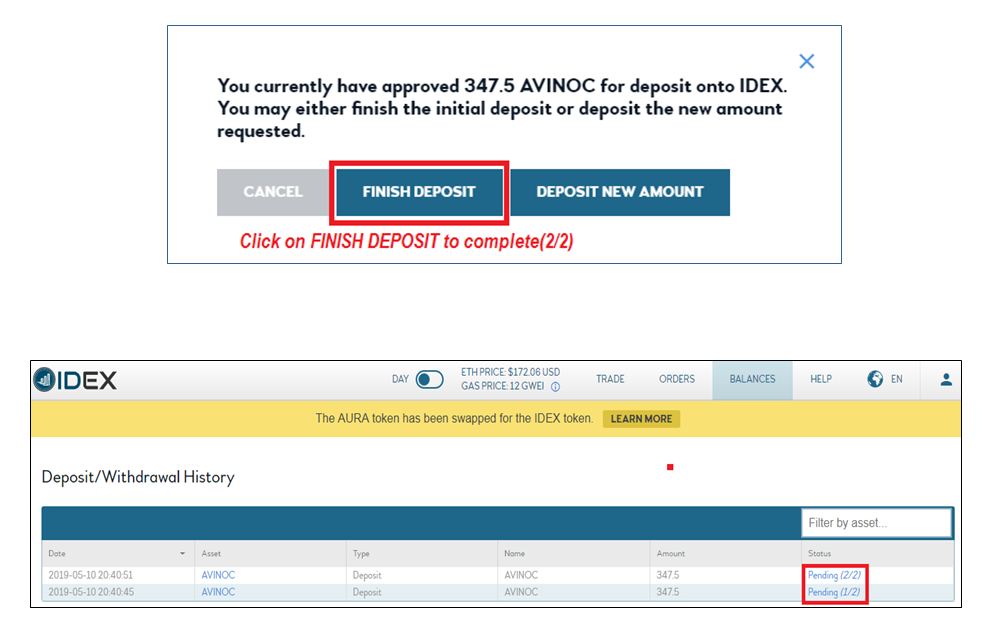Open the TRADE menu

pyautogui.click(x=610, y=379)
